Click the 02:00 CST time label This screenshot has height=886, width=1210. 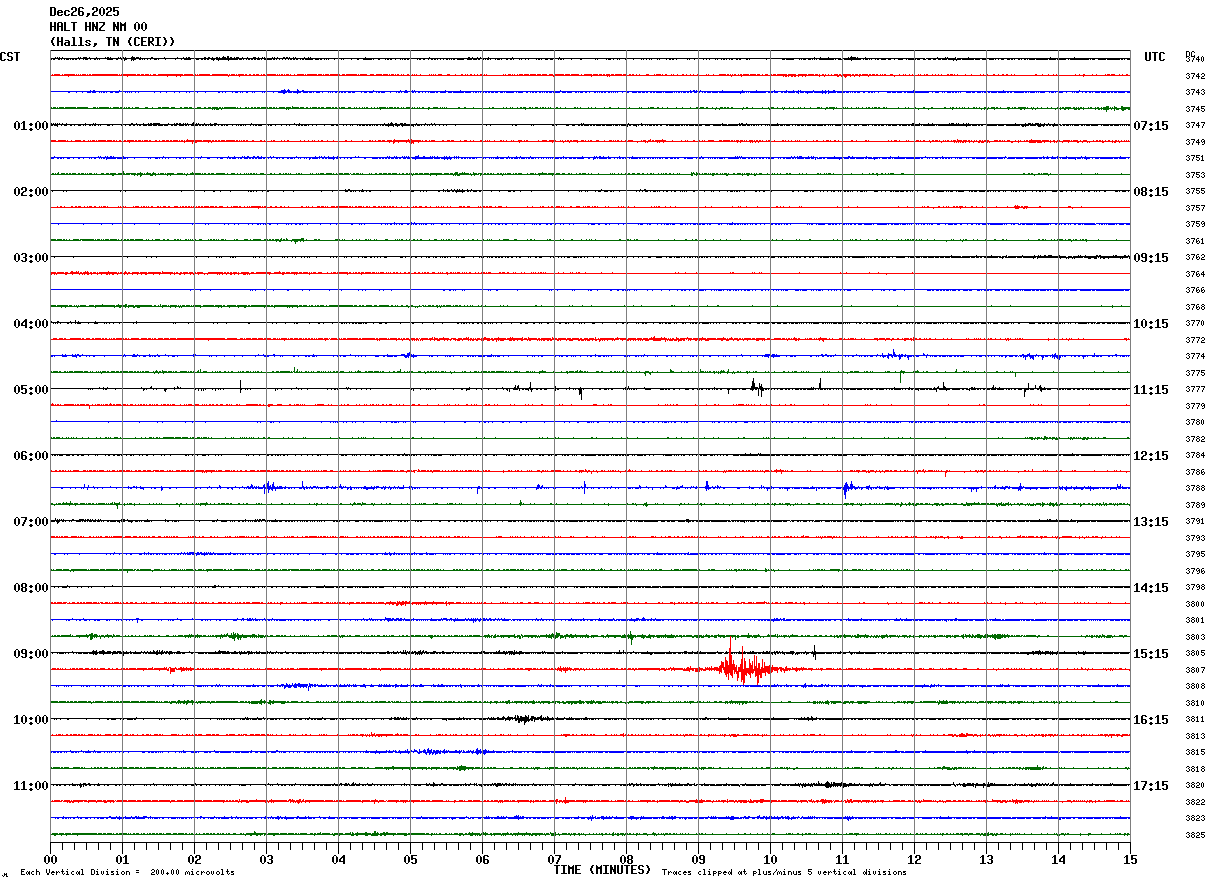coord(31,192)
